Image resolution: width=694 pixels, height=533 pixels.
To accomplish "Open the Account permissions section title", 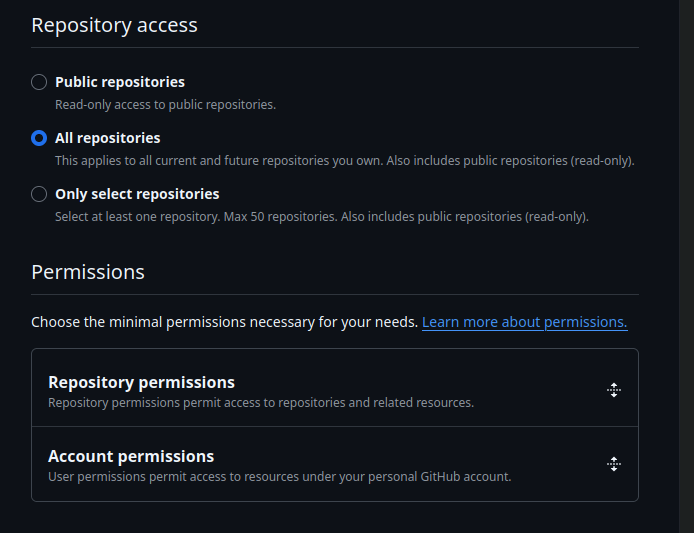I will pyautogui.click(x=131, y=456).
